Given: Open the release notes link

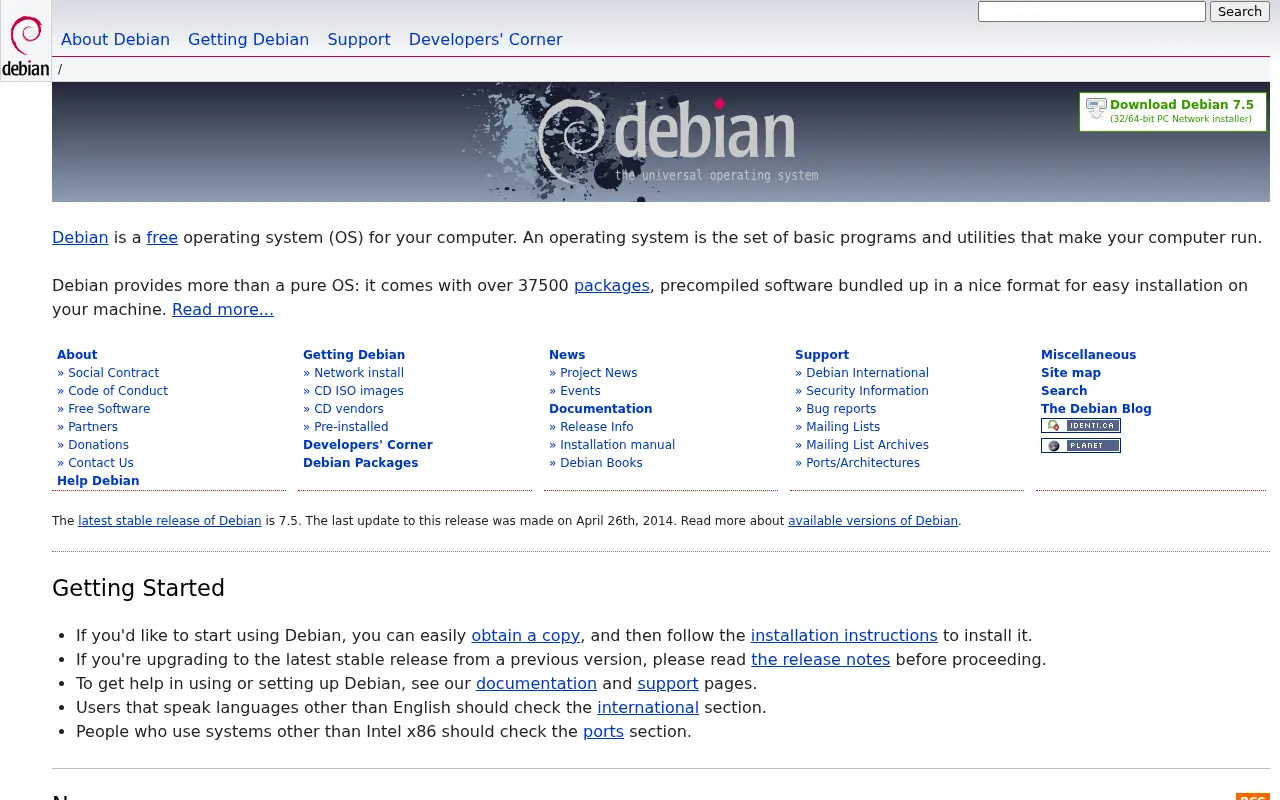Looking at the screenshot, I should [820, 660].
